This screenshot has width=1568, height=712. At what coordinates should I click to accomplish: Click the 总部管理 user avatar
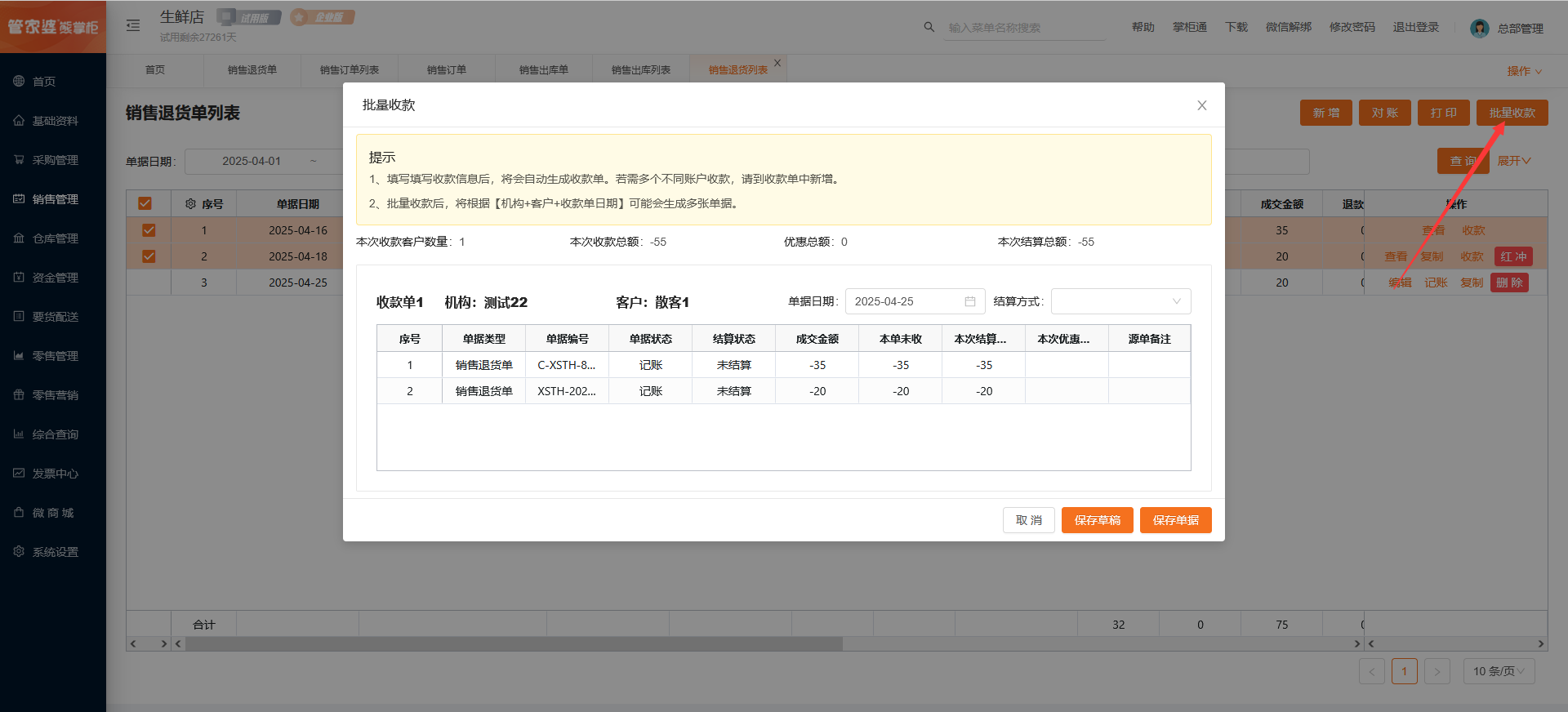[1479, 29]
